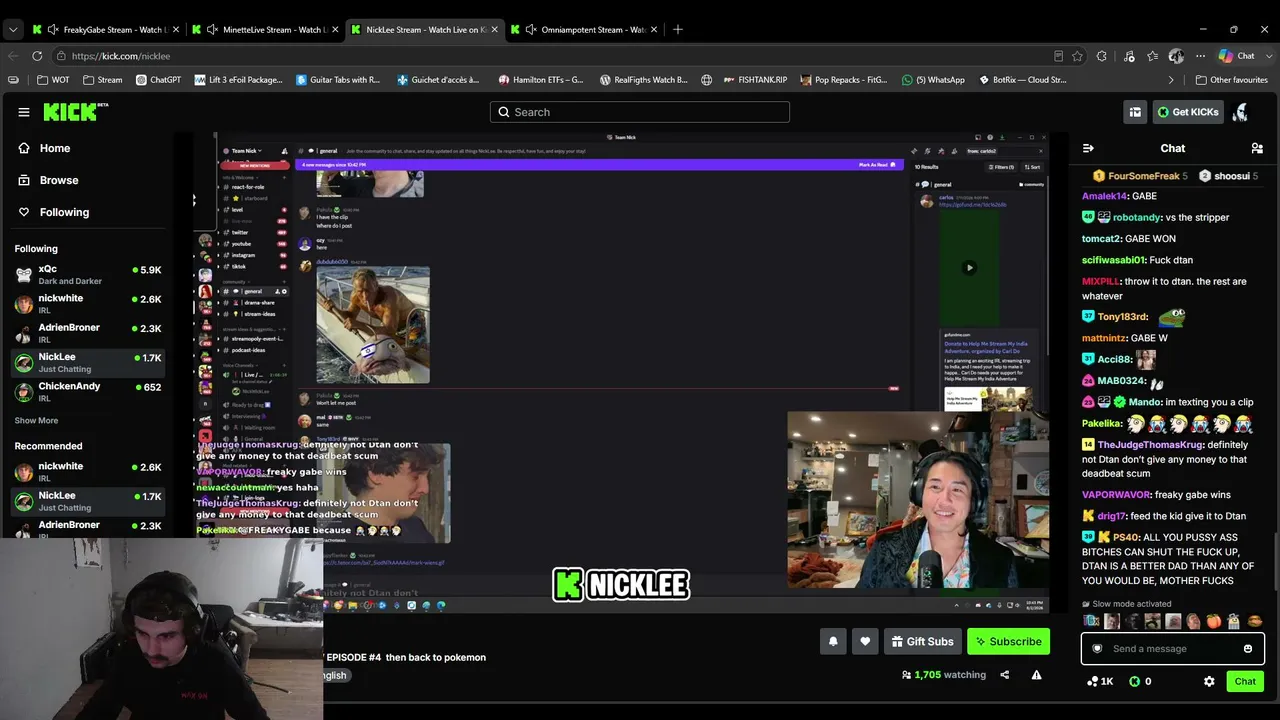Open nickwhite channel under Recommended

click(88, 472)
